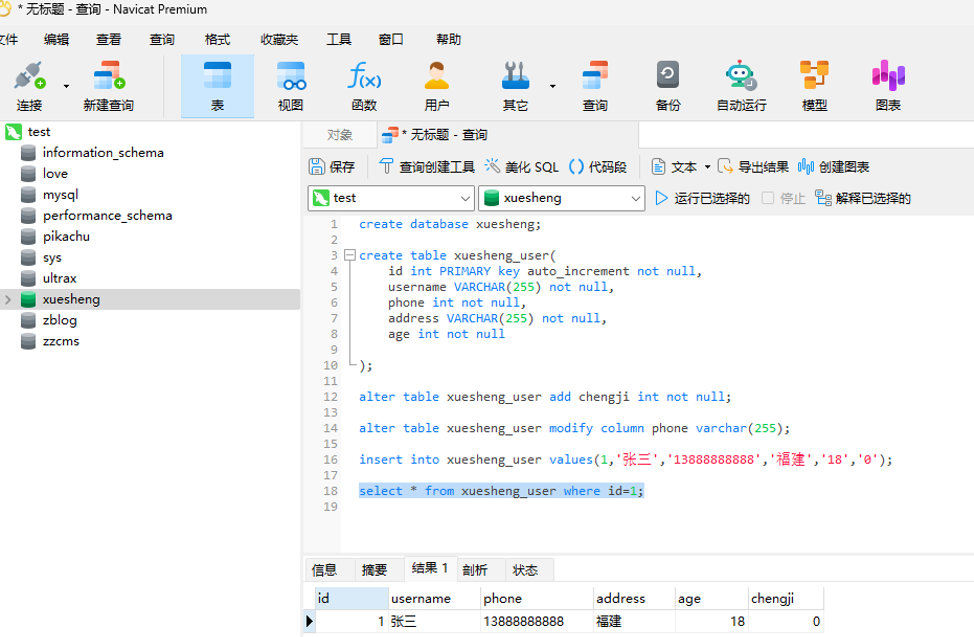Click the 模型 (Model) toolbar icon
The image size is (974, 637).
click(814, 85)
